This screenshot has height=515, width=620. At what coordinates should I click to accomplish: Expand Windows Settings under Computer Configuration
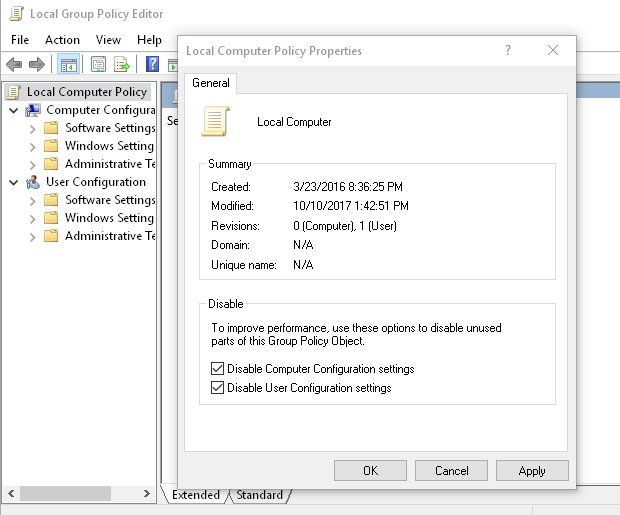32,147
